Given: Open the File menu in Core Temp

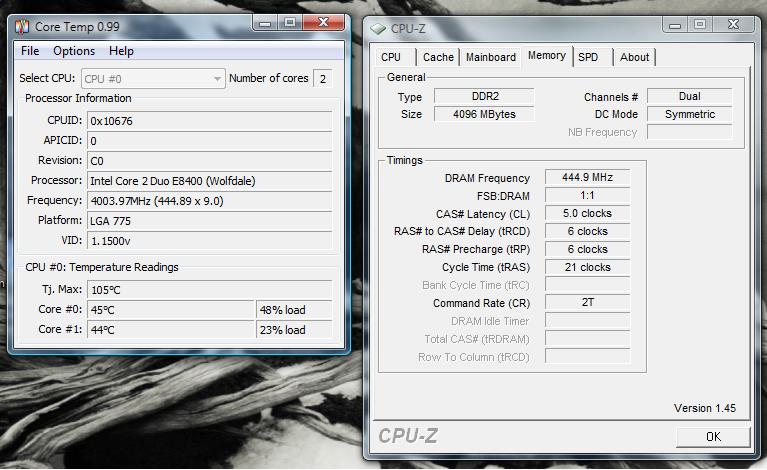Looking at the screenshot, I should coord(30,51).
